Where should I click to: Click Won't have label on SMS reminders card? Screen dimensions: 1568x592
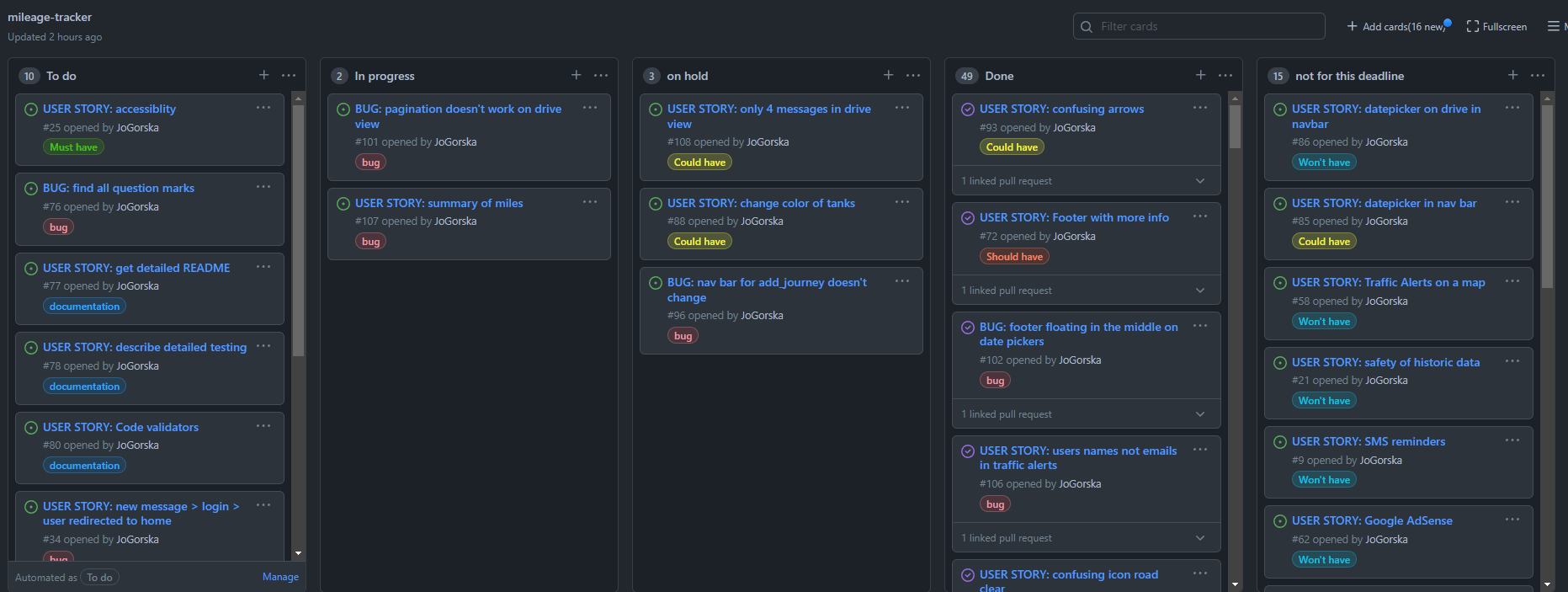[1324, 480]
